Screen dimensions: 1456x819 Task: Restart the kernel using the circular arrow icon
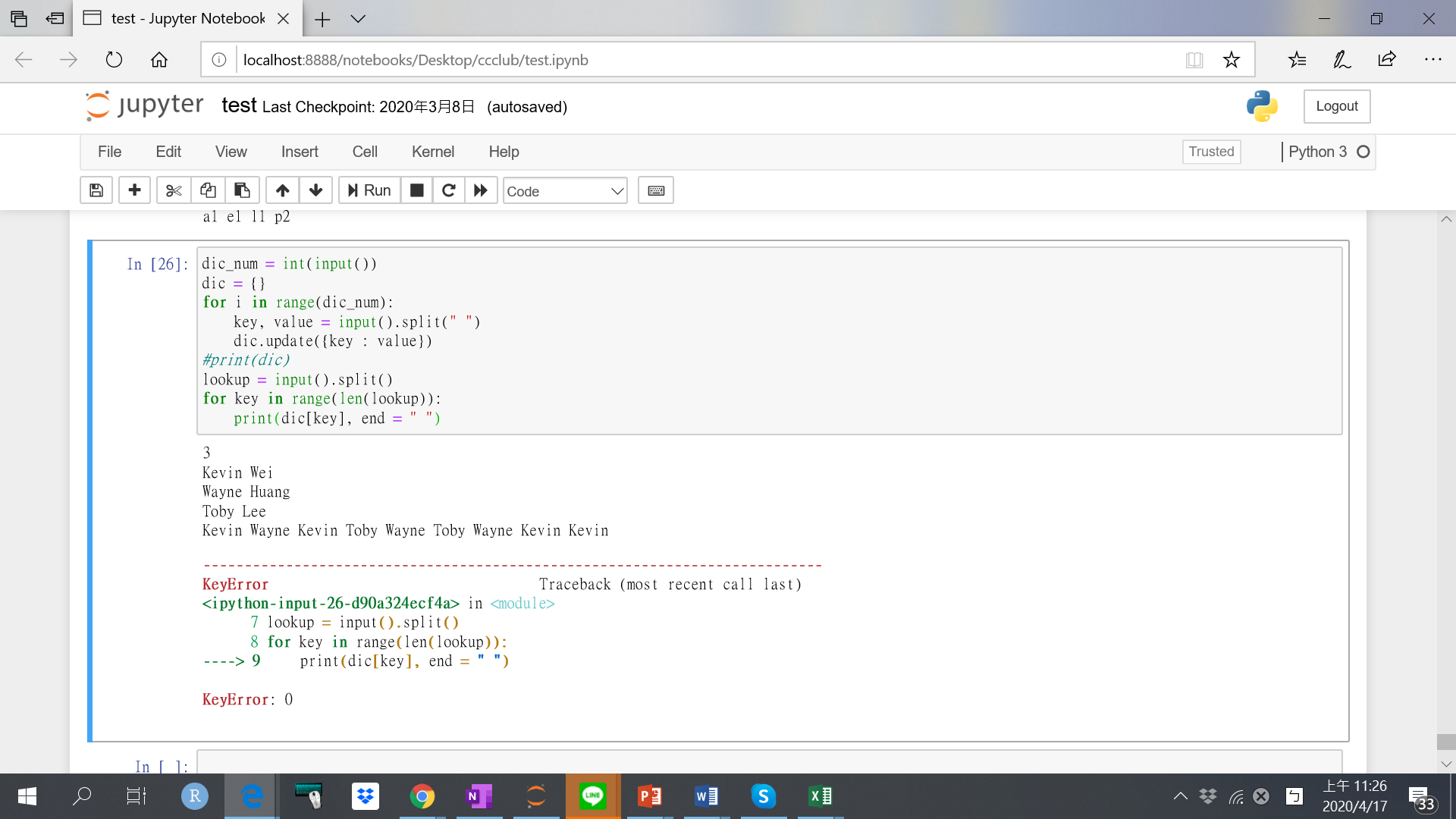pos(448,190)
